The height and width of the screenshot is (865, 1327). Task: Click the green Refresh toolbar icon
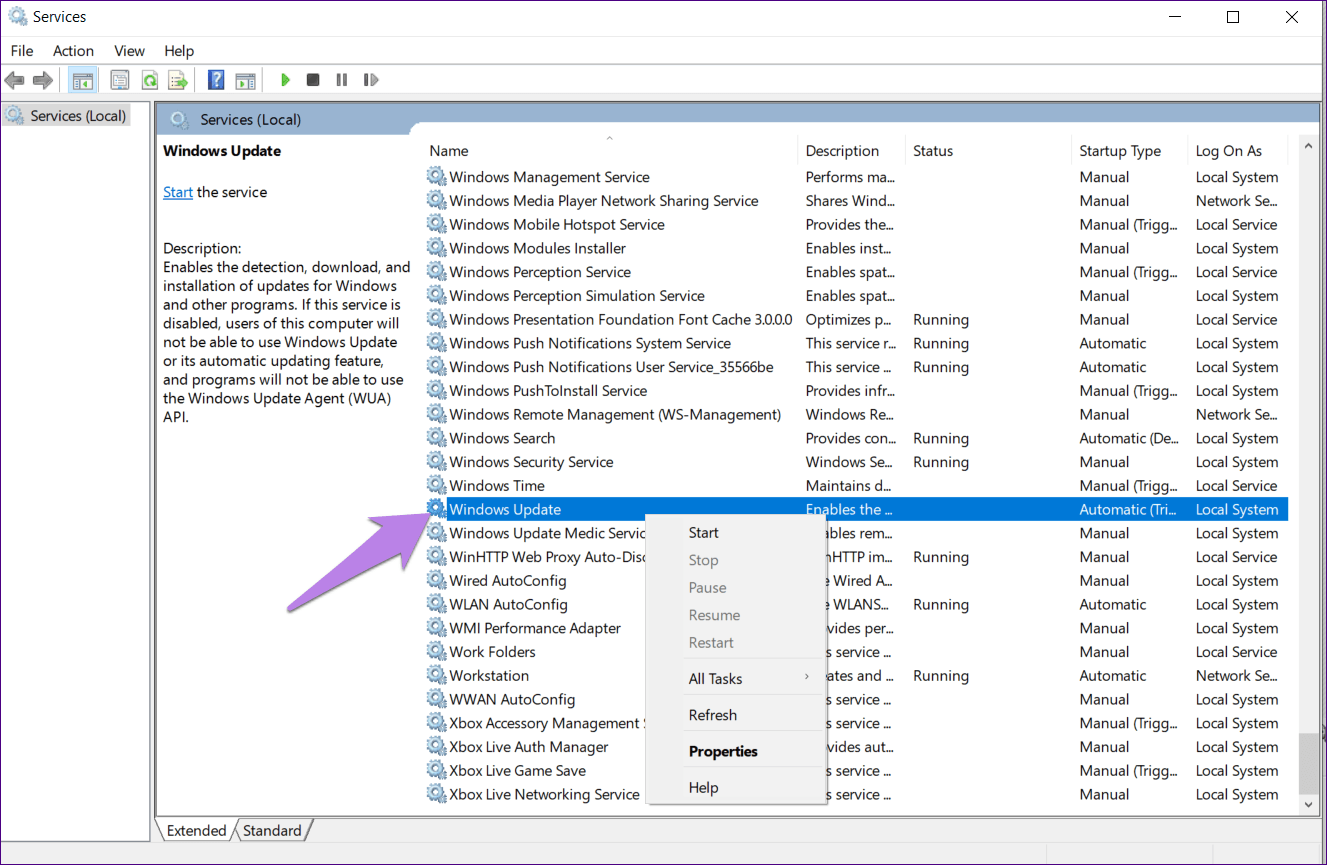pos(149,80)
